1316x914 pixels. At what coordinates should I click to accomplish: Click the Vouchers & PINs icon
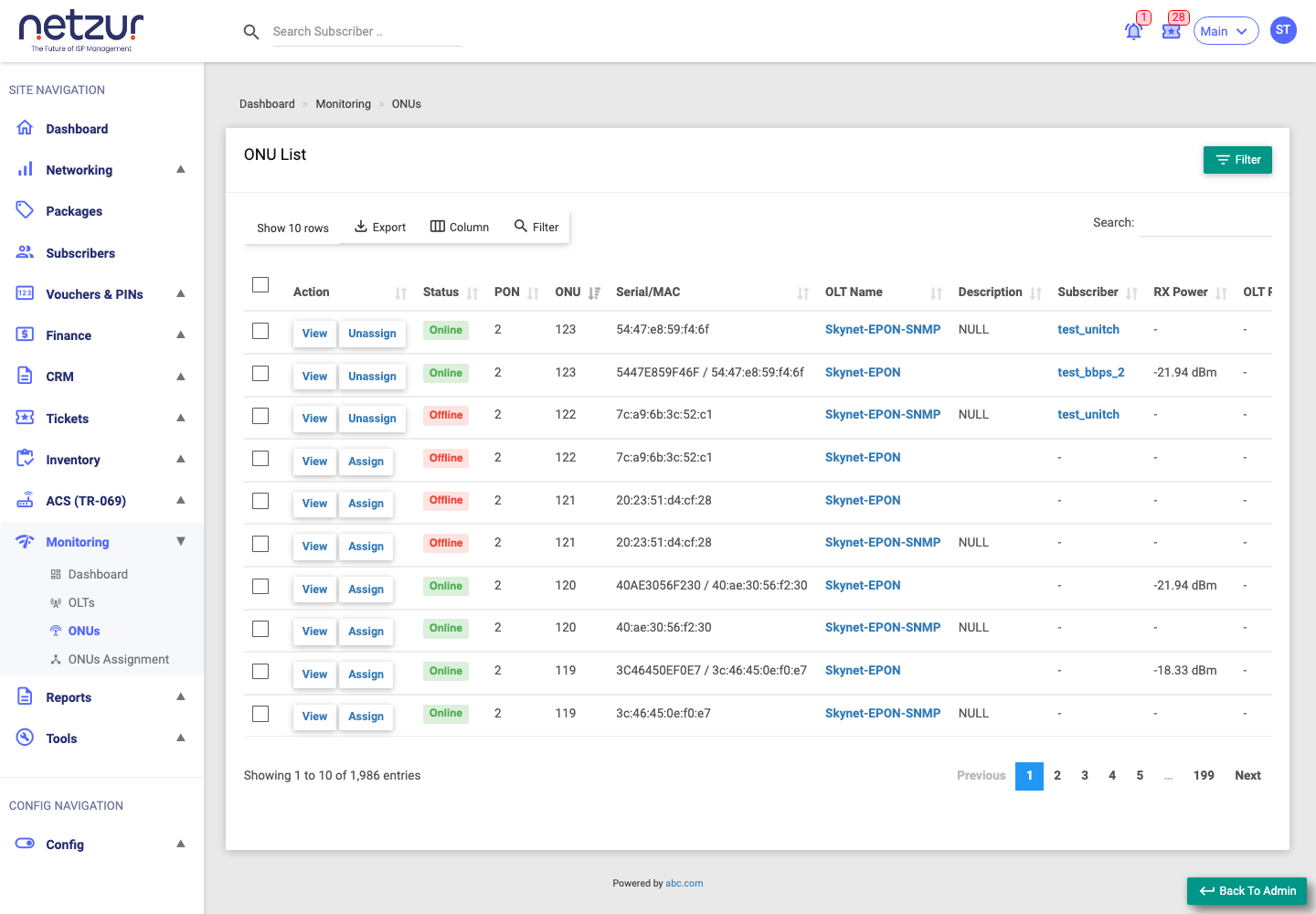tap(25, 293)
